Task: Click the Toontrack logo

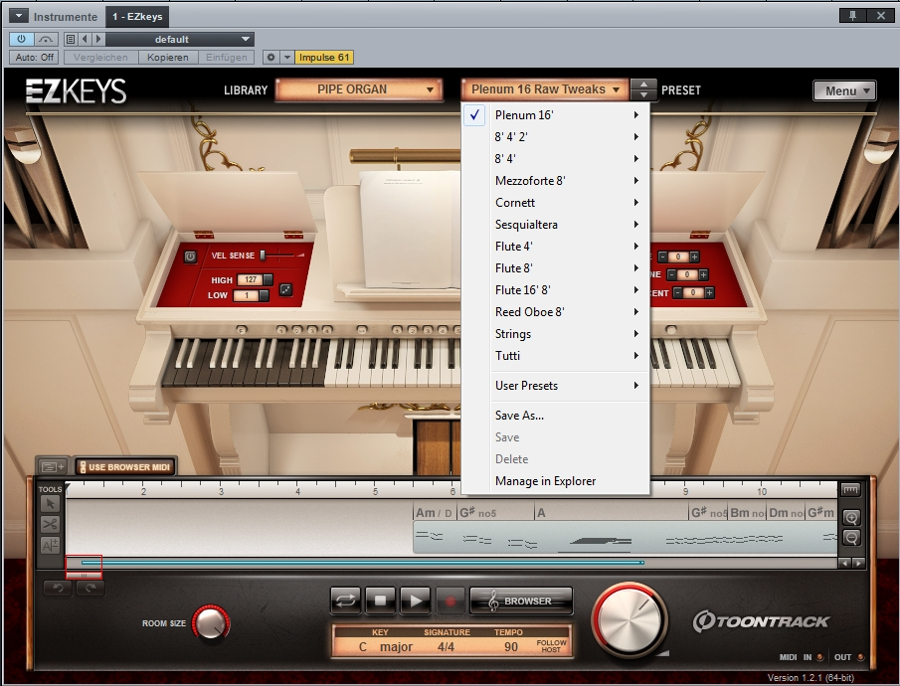Action: tap(761, 622)
